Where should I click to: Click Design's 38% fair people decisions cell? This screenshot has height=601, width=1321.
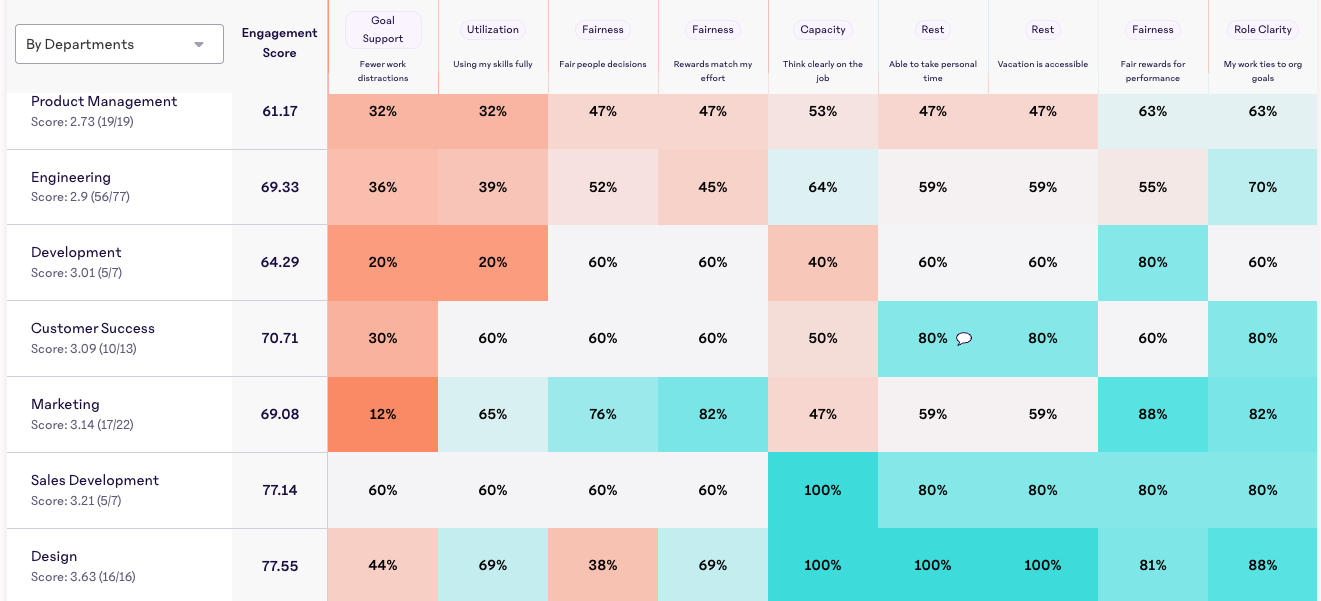pos(603,565)
